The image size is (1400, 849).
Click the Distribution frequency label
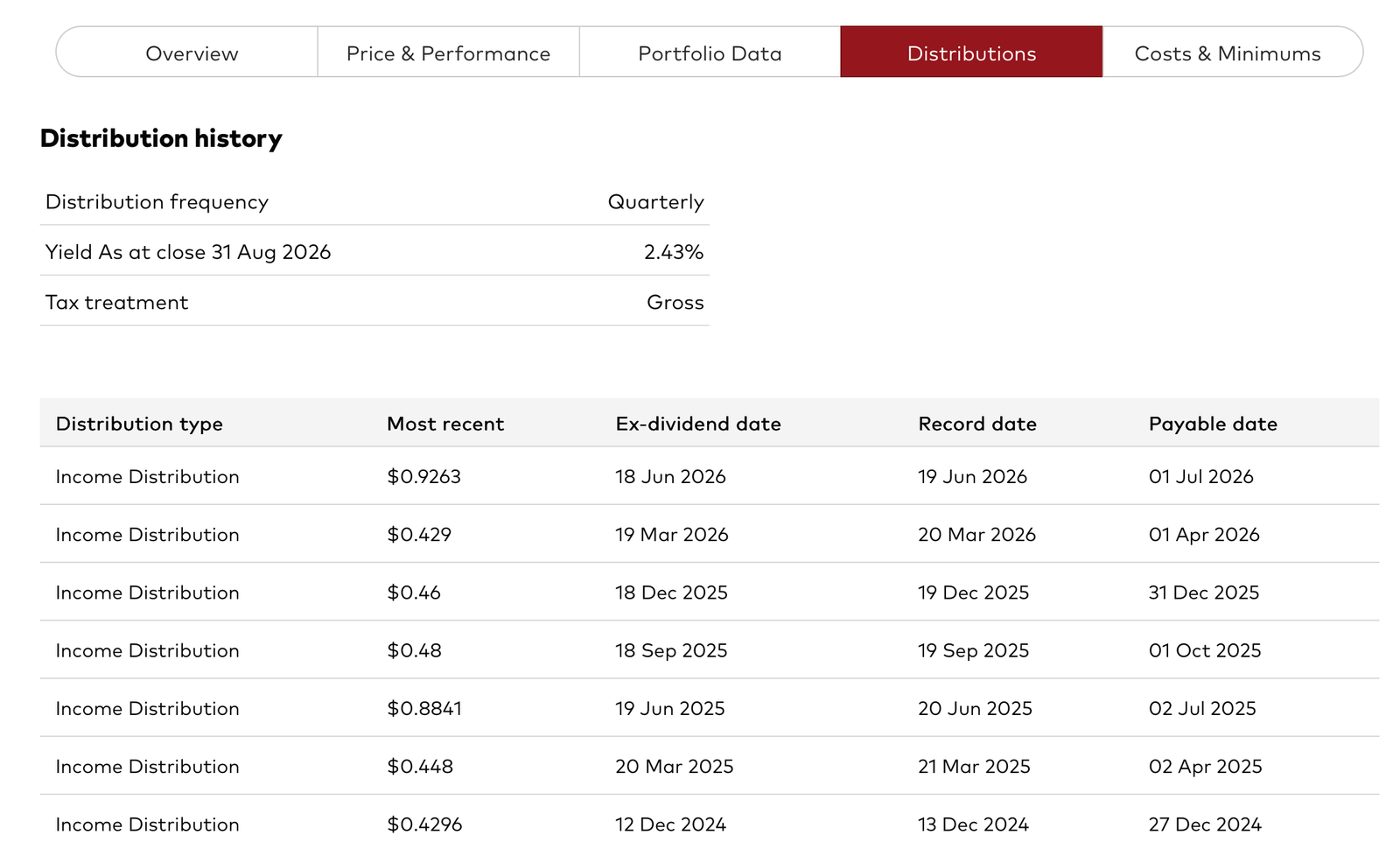(157, 202)
